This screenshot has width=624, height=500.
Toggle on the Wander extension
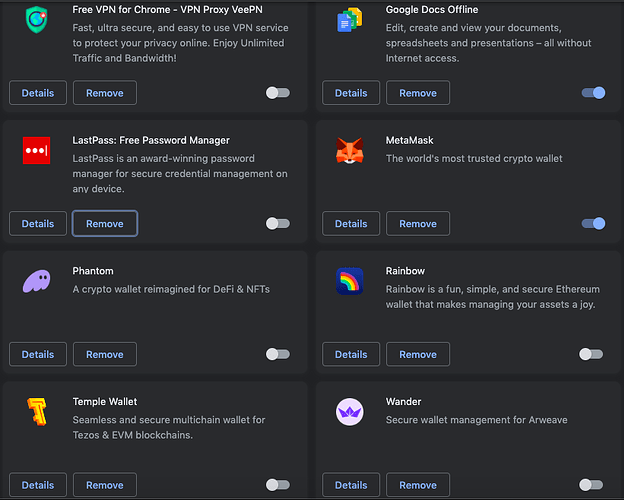pyautogui.click(x=591, y=484)
